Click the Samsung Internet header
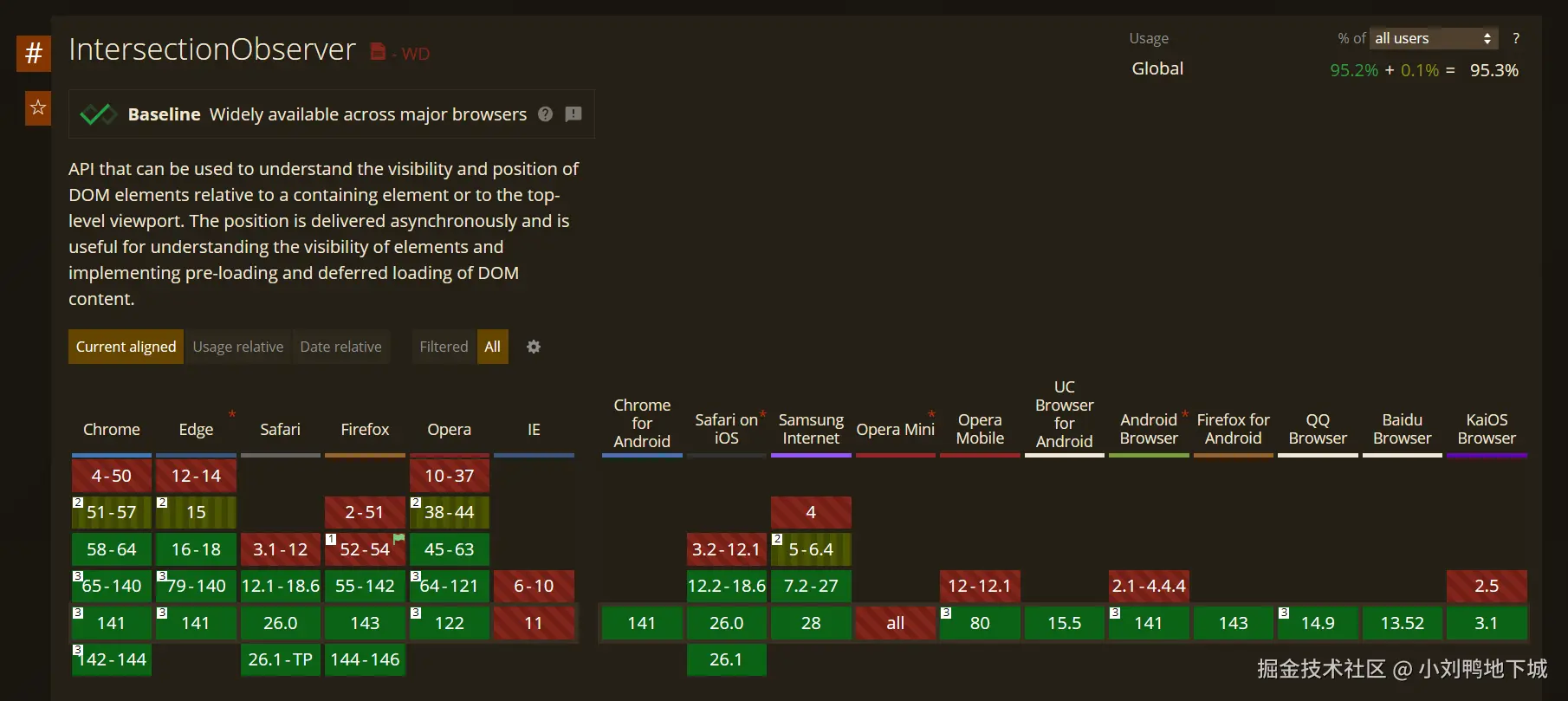 (x=811, y=429)
